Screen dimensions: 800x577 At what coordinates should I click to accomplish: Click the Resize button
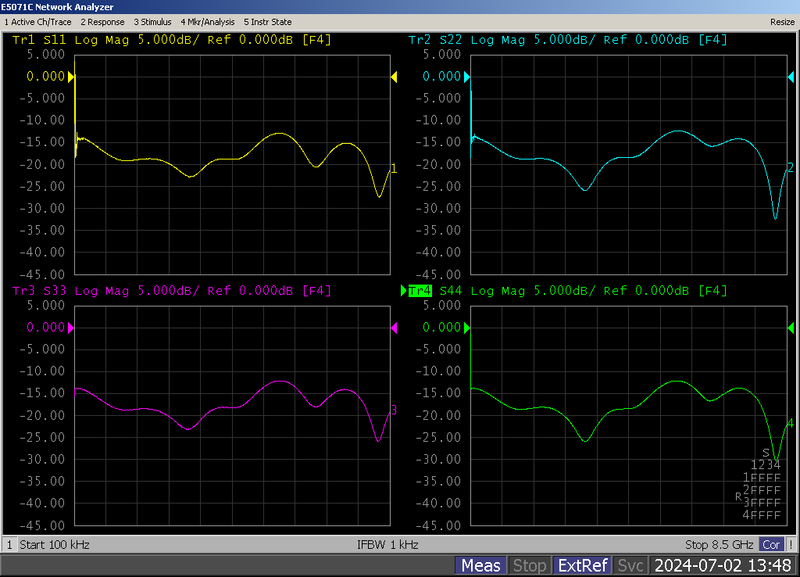pyautogui.click(x=781, y=21)
